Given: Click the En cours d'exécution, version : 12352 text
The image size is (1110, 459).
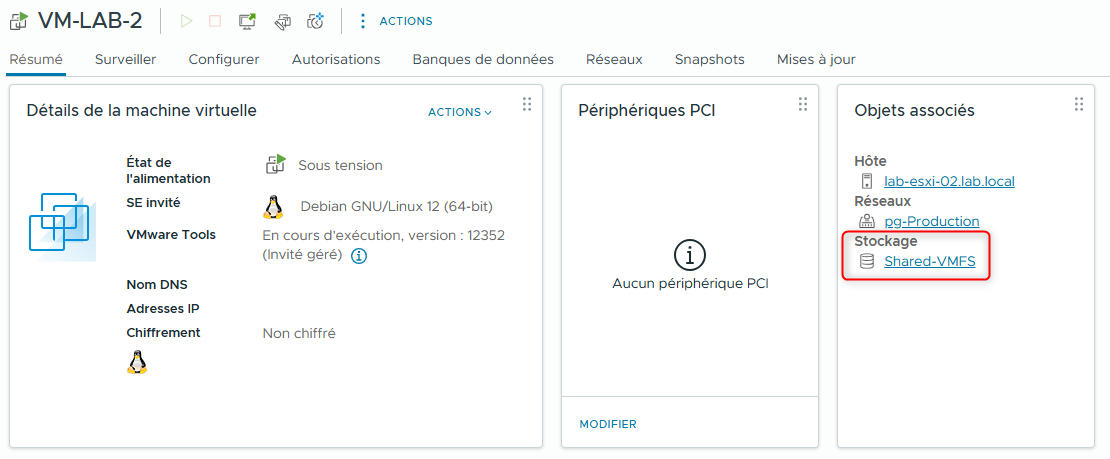Looking at the screenshot, I should point(384,235).
